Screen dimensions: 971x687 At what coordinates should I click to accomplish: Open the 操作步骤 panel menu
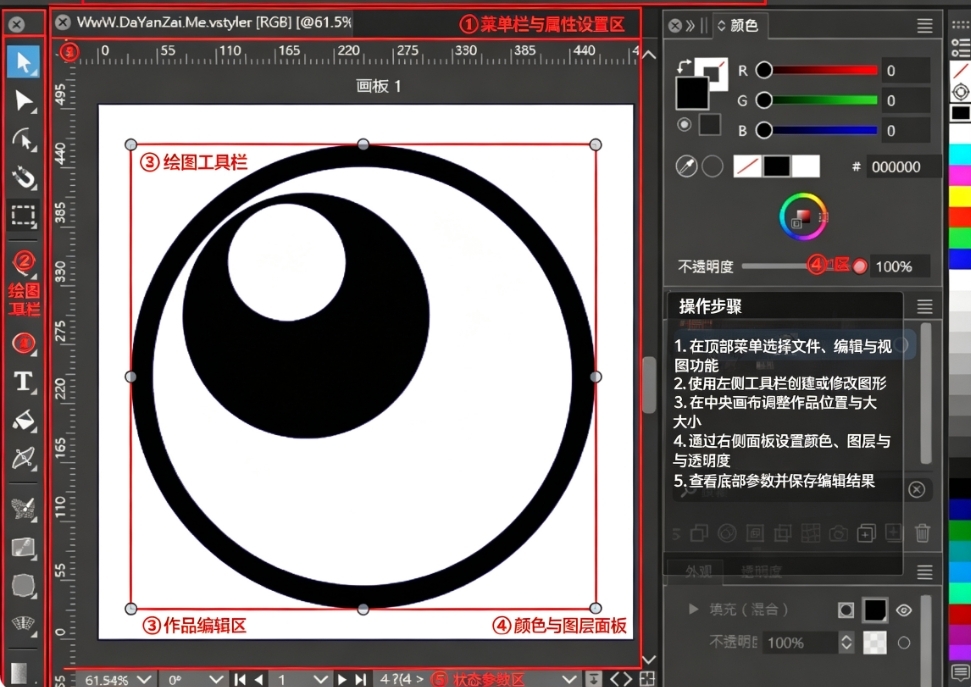(925, 306)
